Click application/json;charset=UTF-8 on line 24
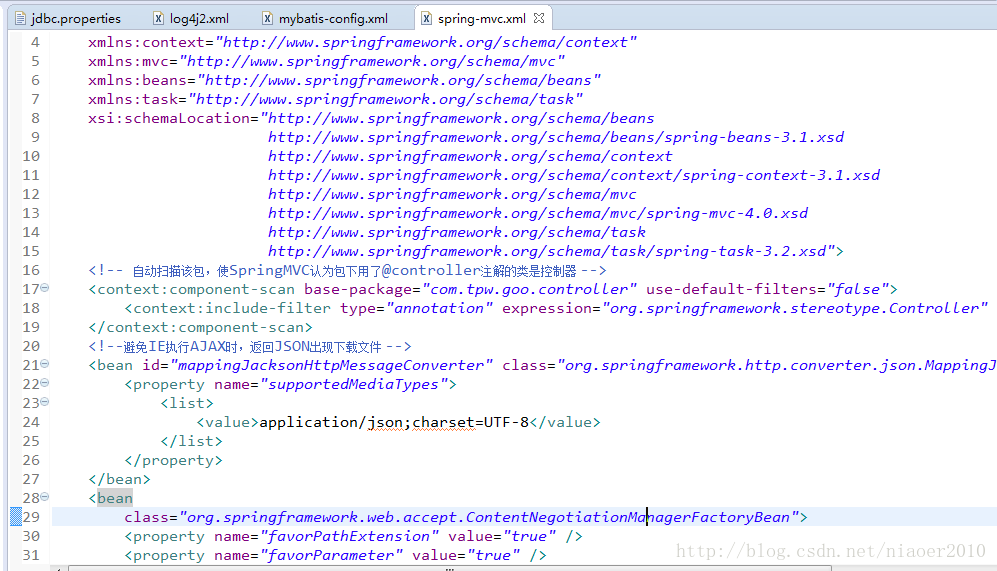The height and width of the screenshot is (571, 997). pyautogui.click(x=394, y=422)
